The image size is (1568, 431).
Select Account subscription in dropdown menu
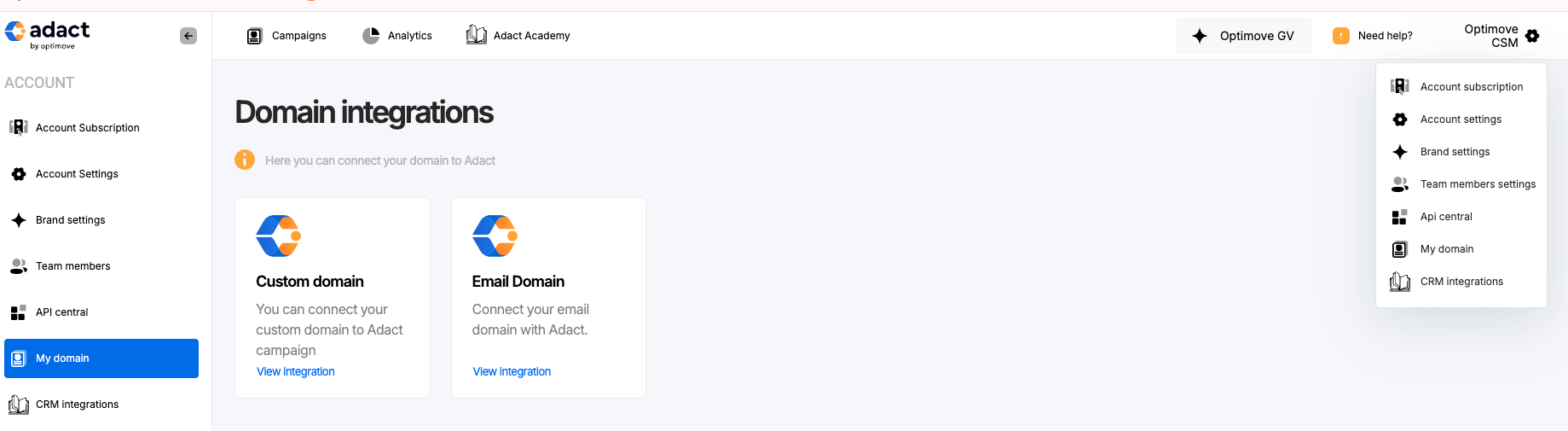coord(1461,87)
